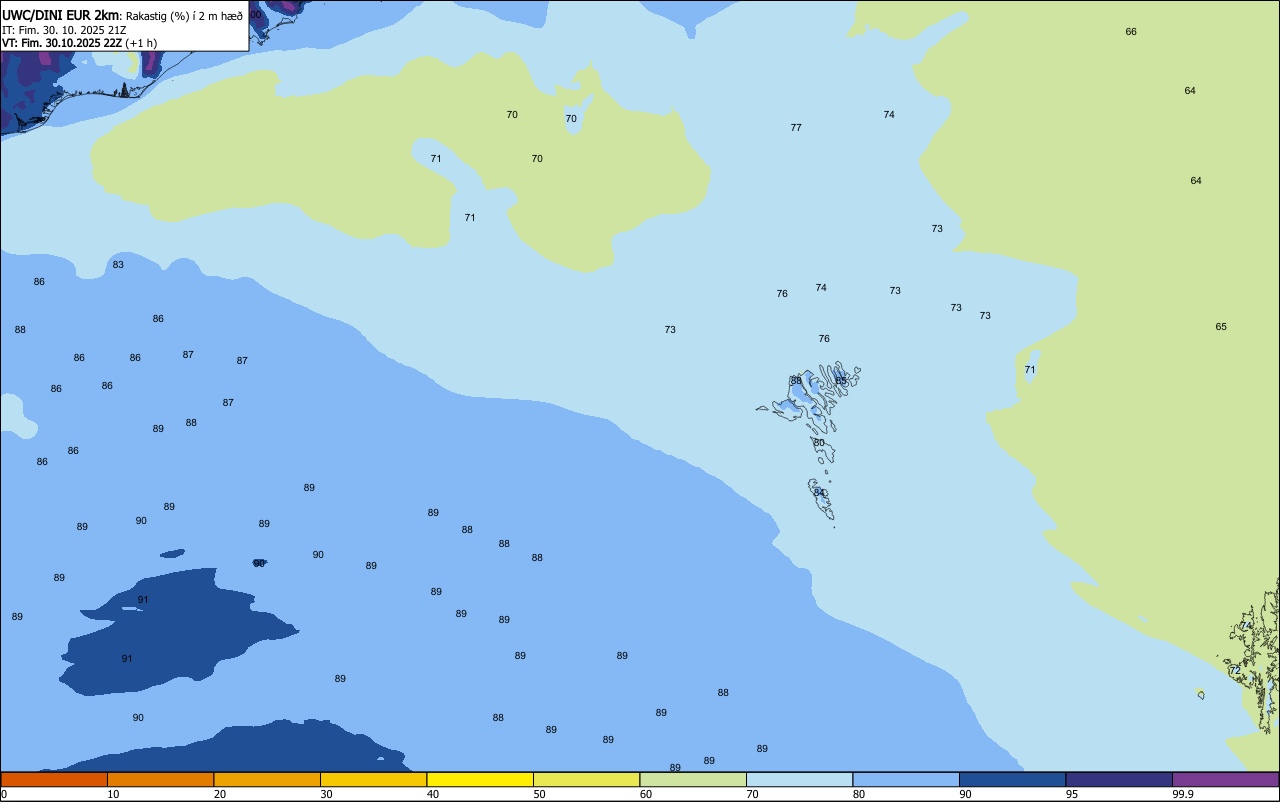Click the legend tick label 40
Screen dimensions: 1280x802
433,794
